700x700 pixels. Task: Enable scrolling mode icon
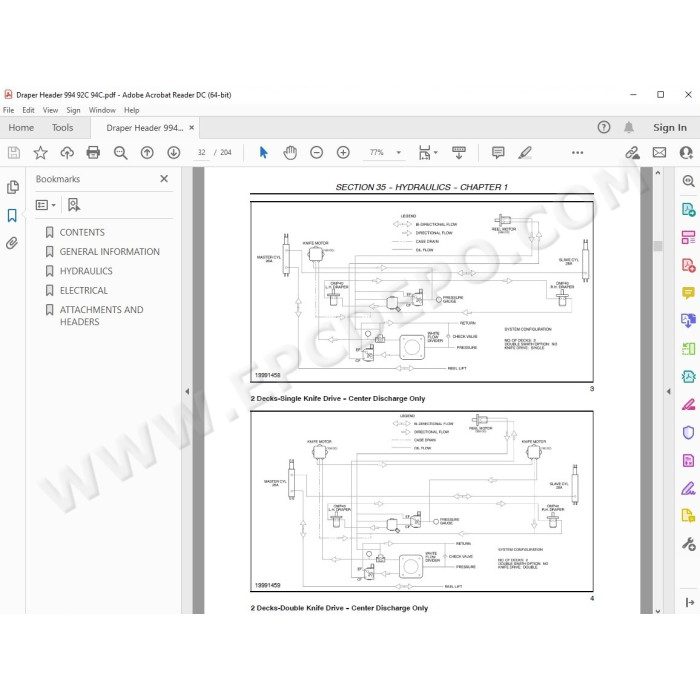pyautogui.click(x=458, y=153)
